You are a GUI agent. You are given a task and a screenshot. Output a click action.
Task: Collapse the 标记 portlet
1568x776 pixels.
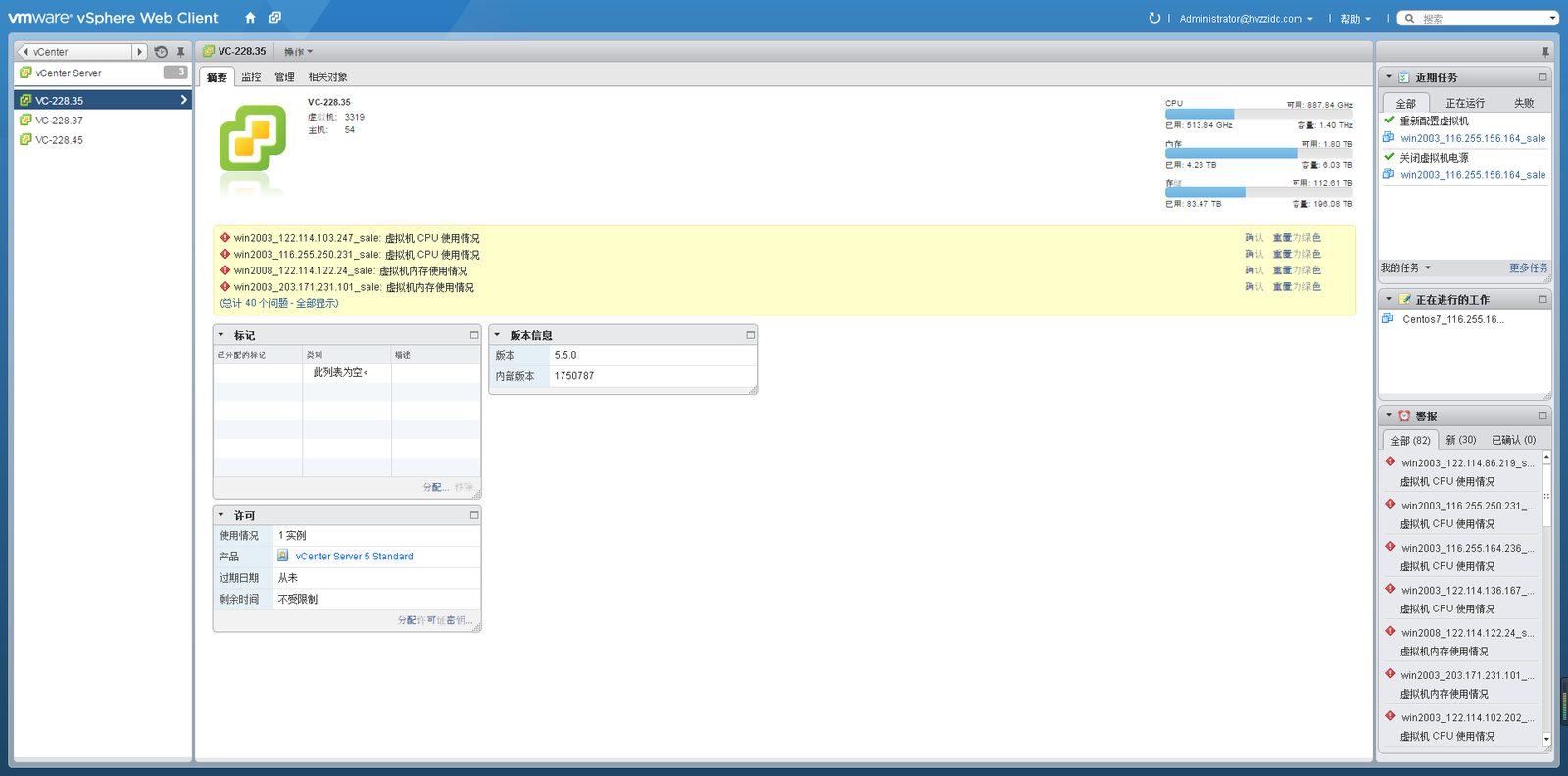click(221, 335)
